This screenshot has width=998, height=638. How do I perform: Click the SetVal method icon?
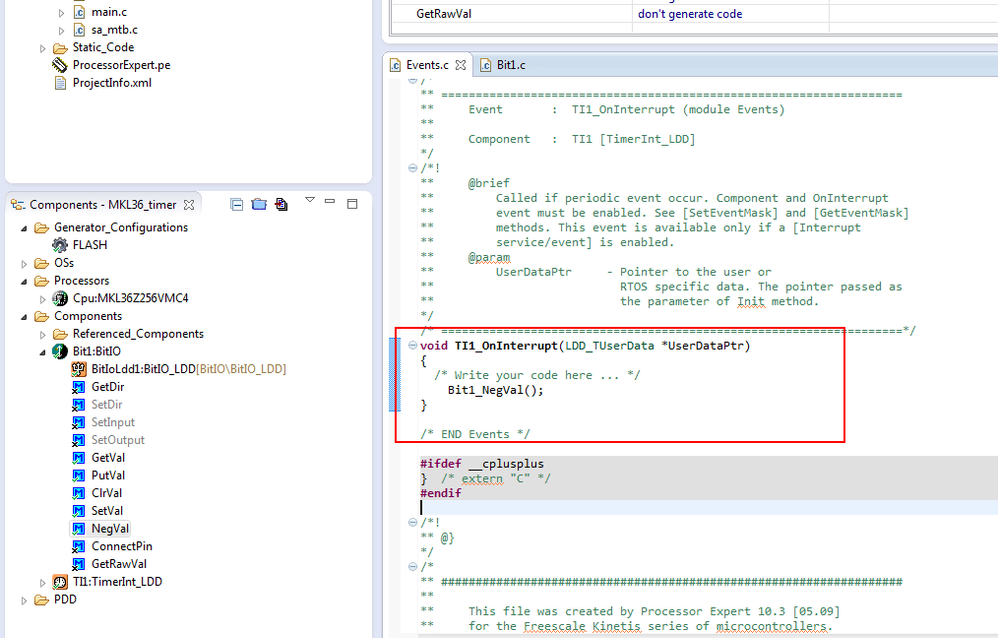point(78,511)
